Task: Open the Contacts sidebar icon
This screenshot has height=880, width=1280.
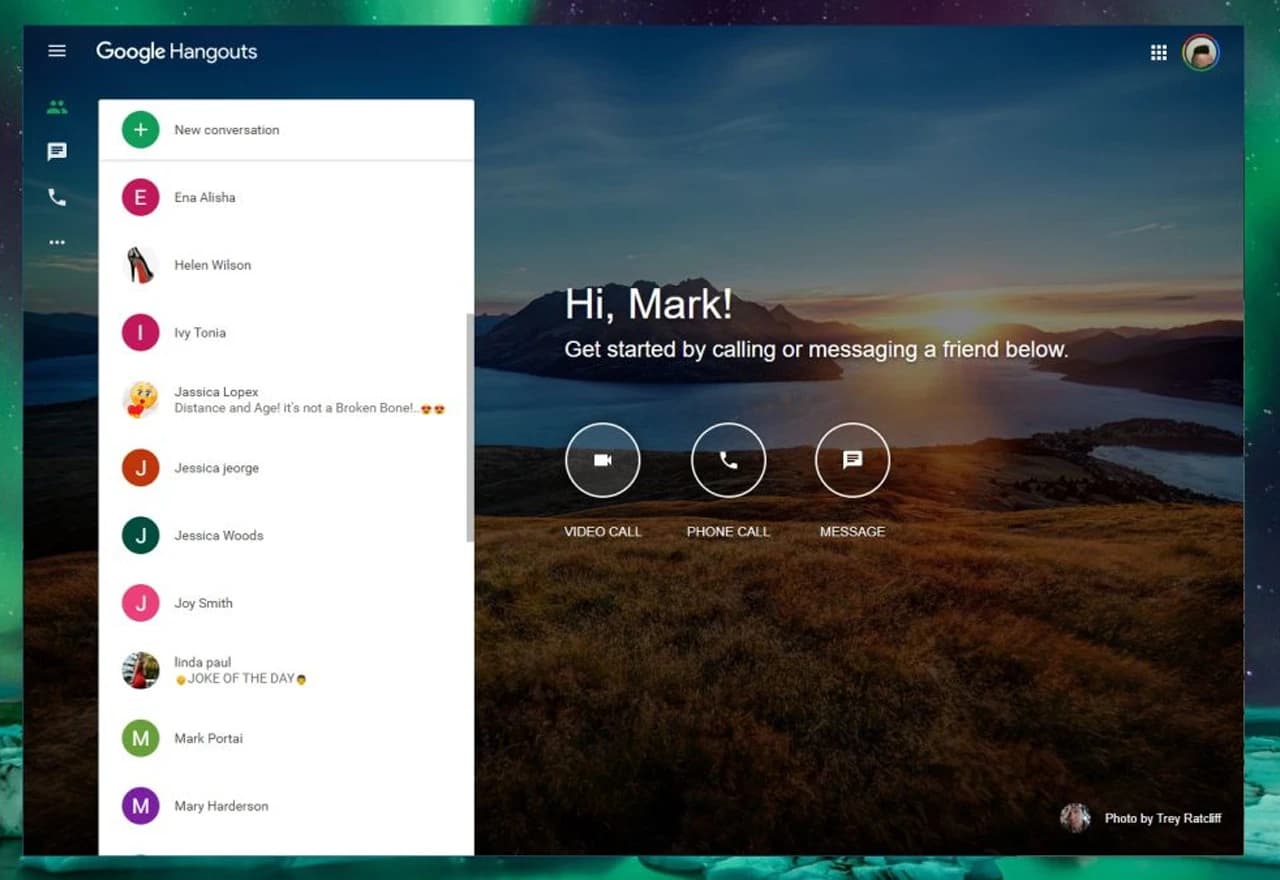Action: pyautogui.click(x=57, y=107)
